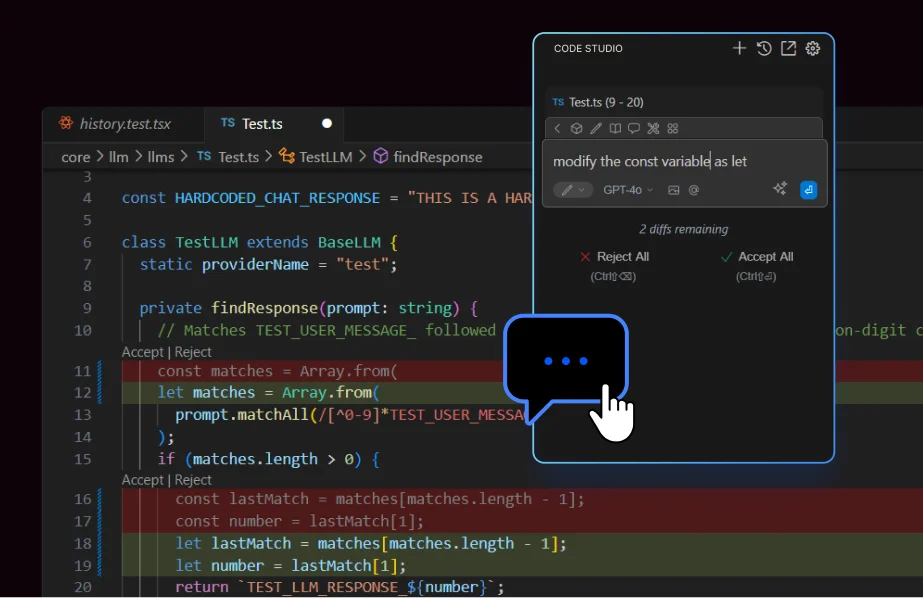This screenshot has width=923, height=598.
Task: Click the open-in-new-window icon
Action: click(x=788, y=48)
